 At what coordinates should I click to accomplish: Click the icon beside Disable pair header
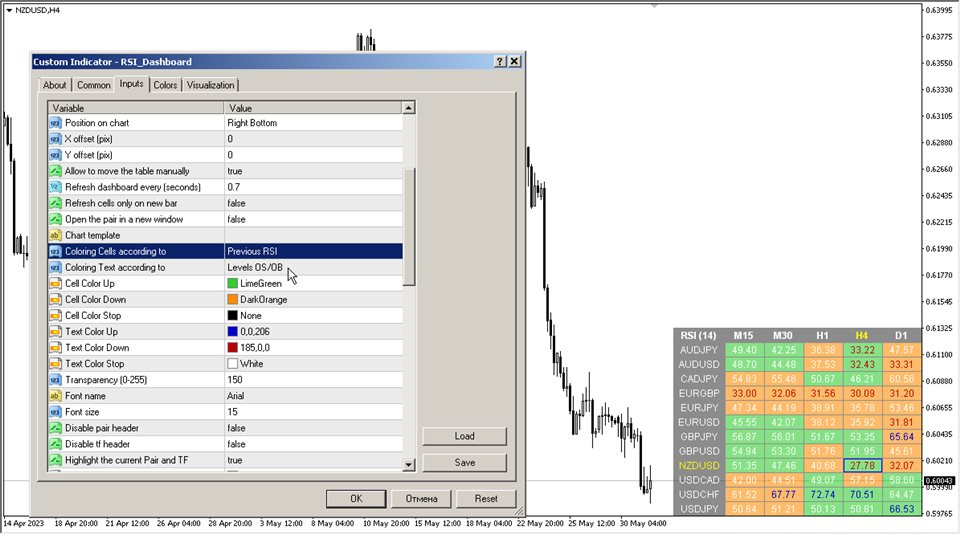pos(55,428)
